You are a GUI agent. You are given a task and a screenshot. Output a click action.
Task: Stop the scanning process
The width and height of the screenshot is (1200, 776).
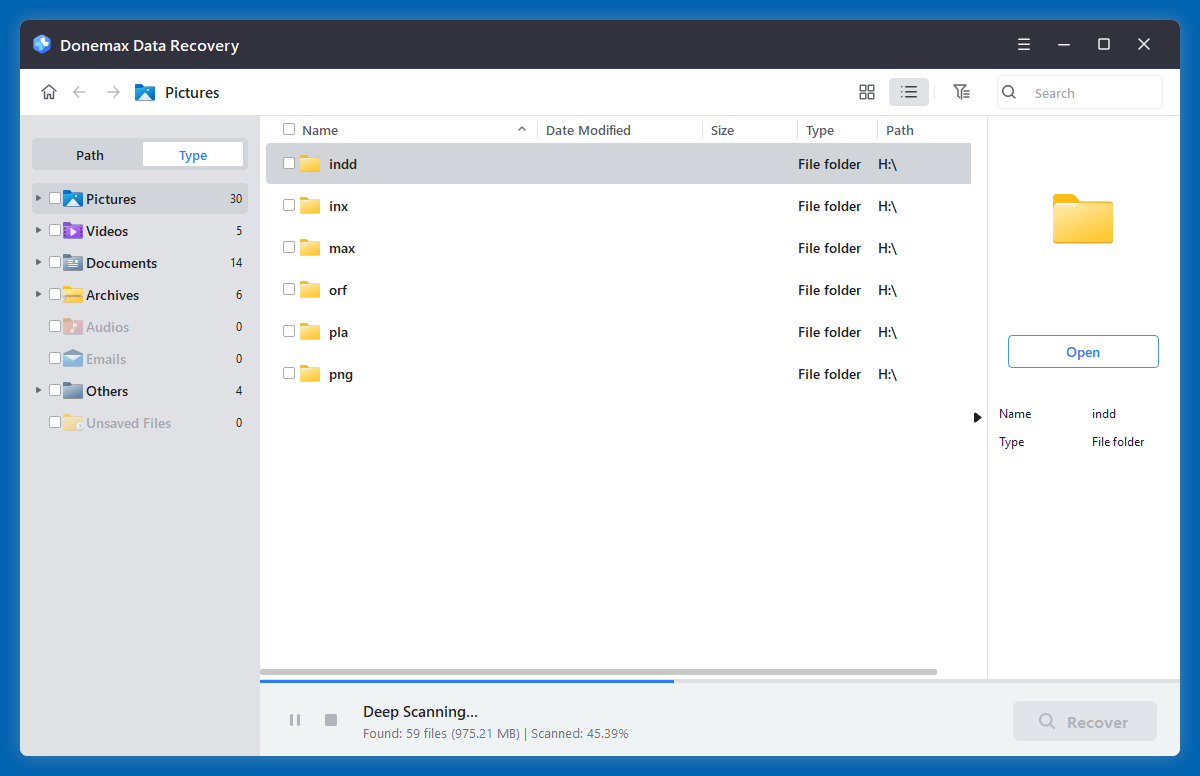[x=331, y=719]
